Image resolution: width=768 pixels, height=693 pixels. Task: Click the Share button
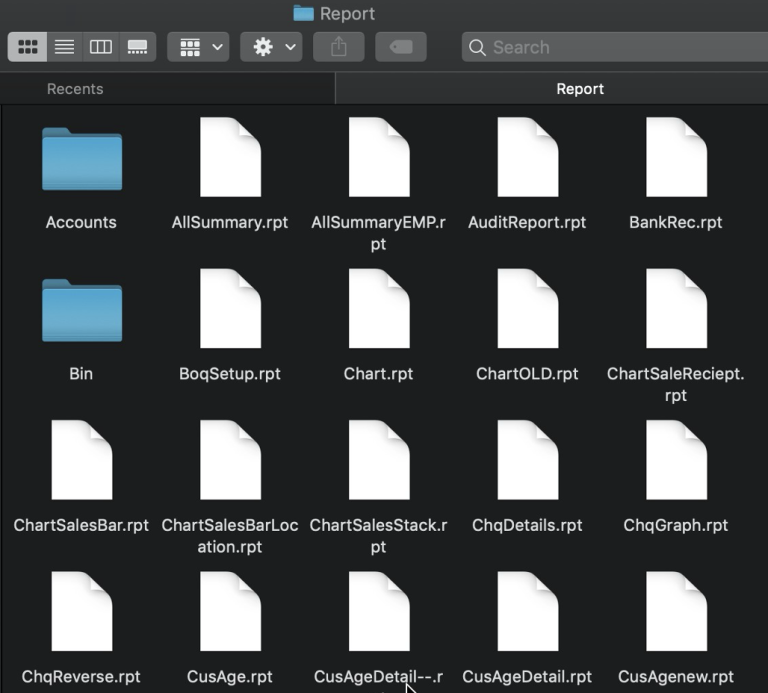(338, 47)
